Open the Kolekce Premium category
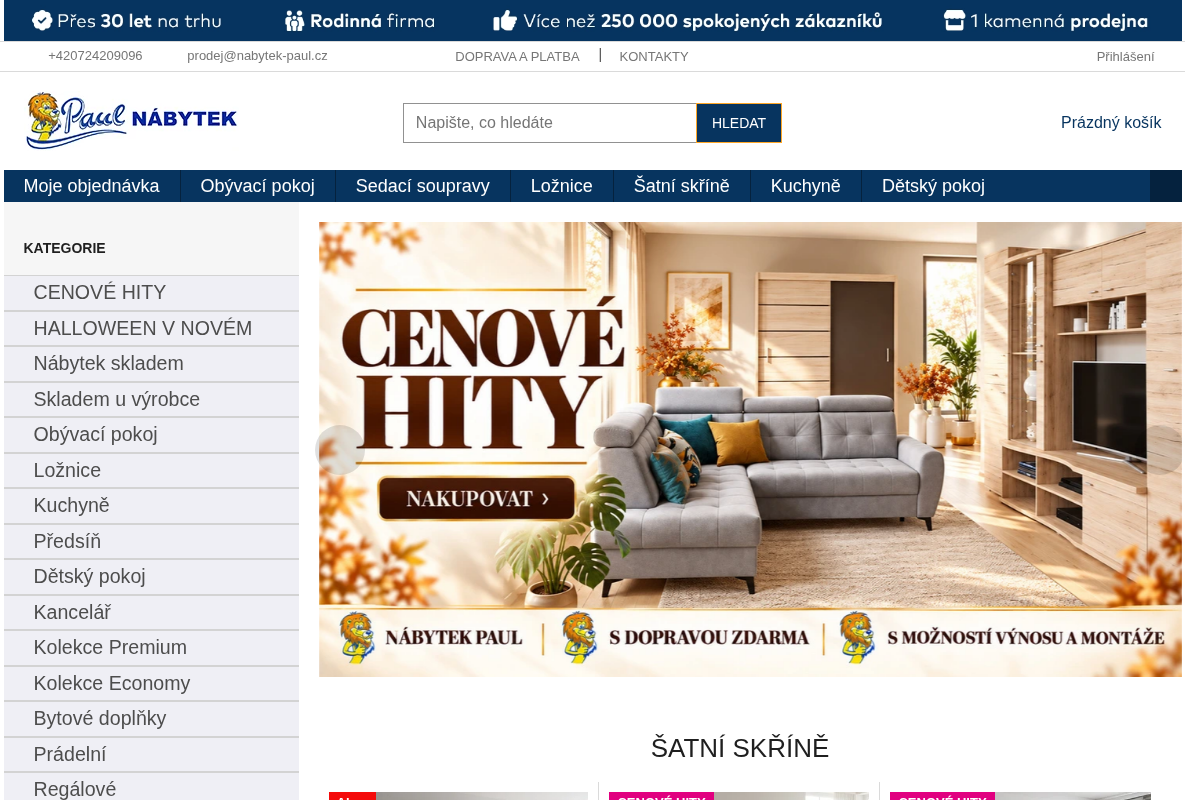Image resolution: width=1200 pixels, height=800 pixels. pos(151,648)
